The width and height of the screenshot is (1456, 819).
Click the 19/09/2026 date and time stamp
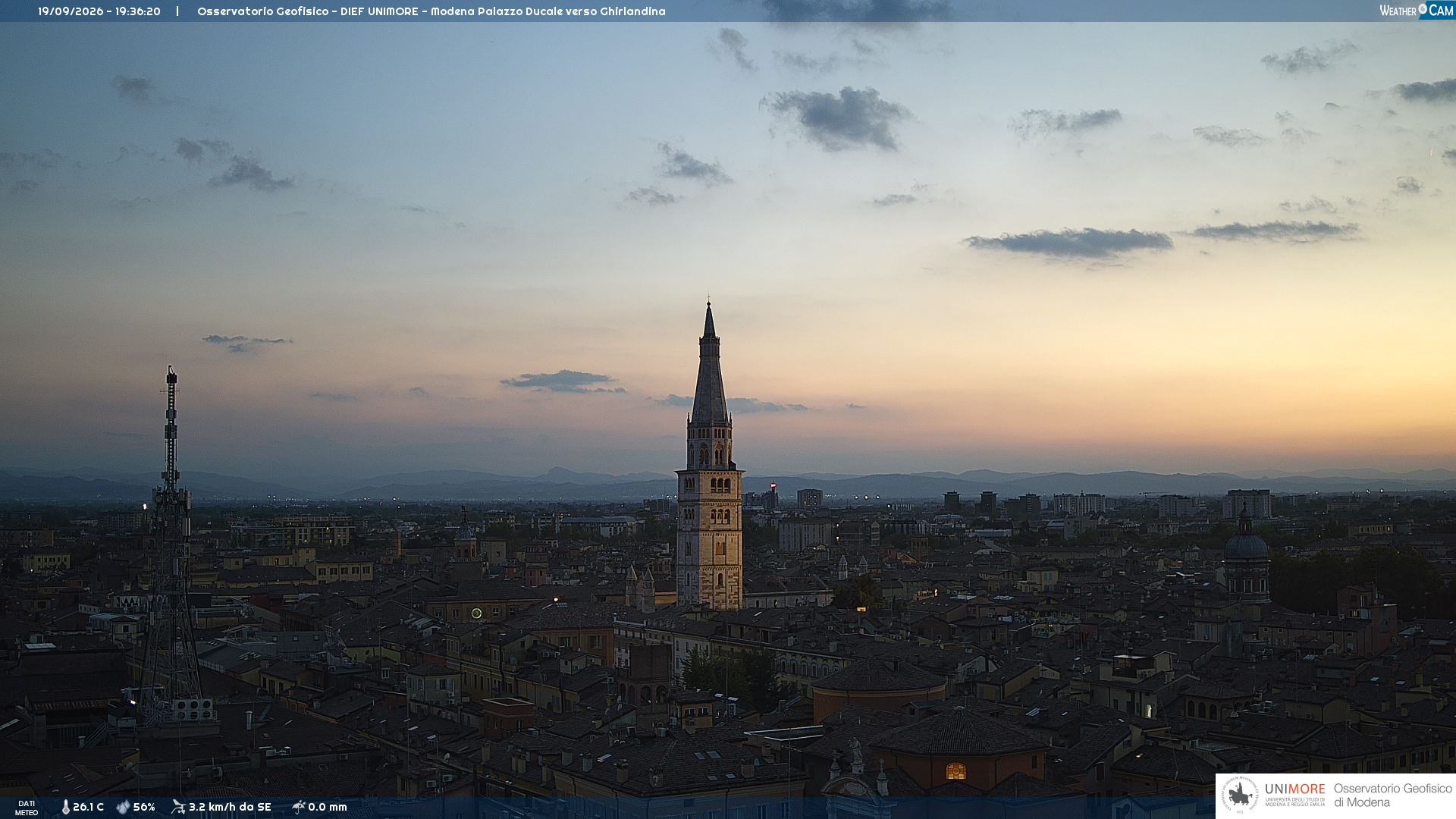(99, 11)
